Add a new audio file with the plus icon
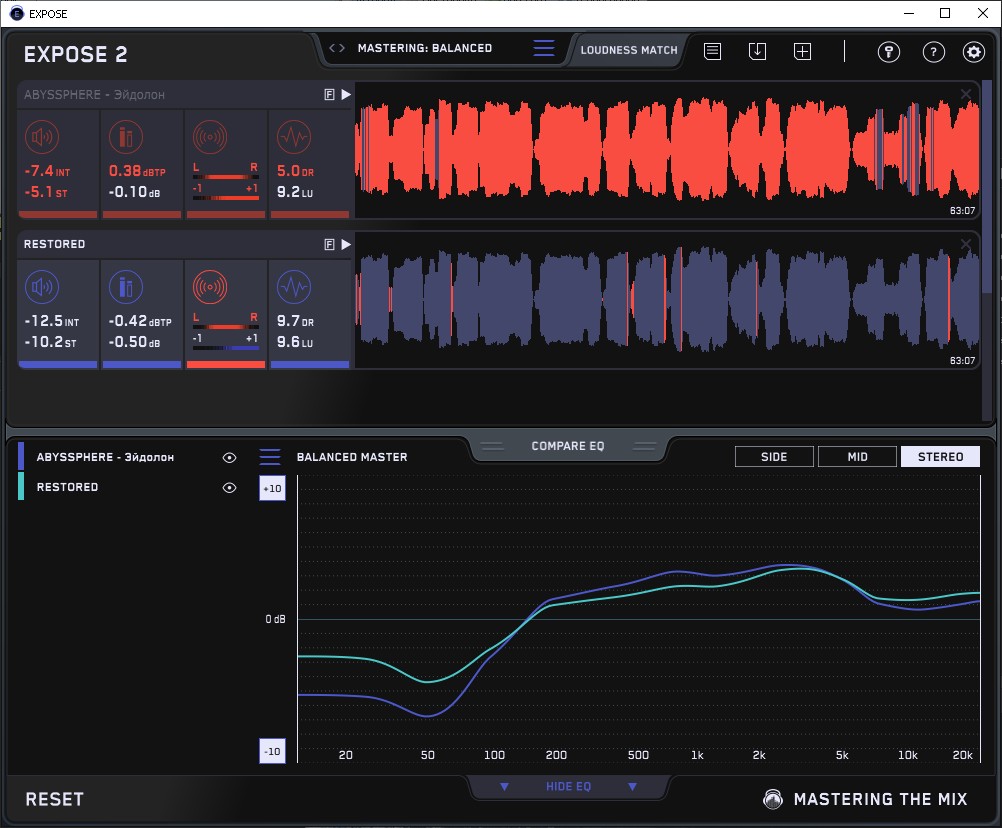 pos(803,51)
